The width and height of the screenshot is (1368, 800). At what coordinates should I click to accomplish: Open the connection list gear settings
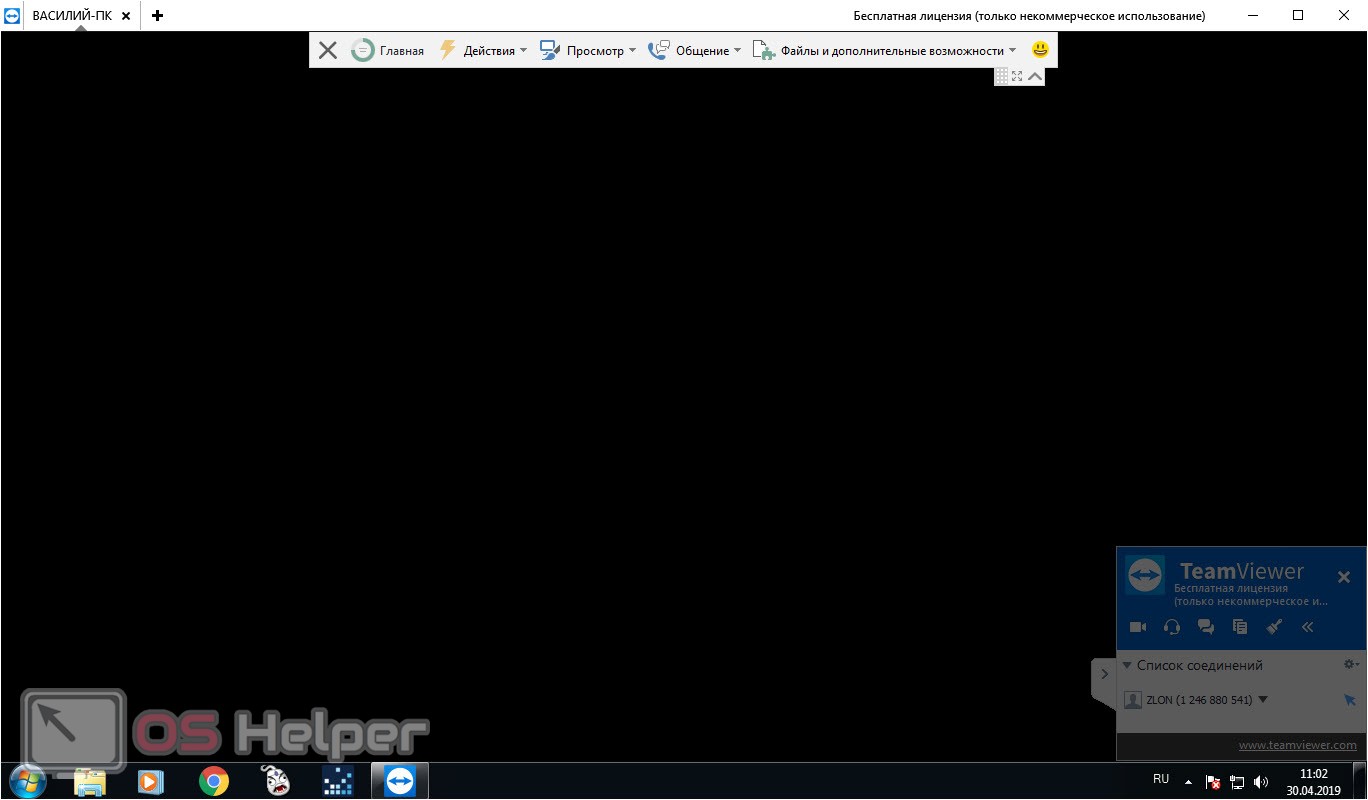pos(1351,664)
